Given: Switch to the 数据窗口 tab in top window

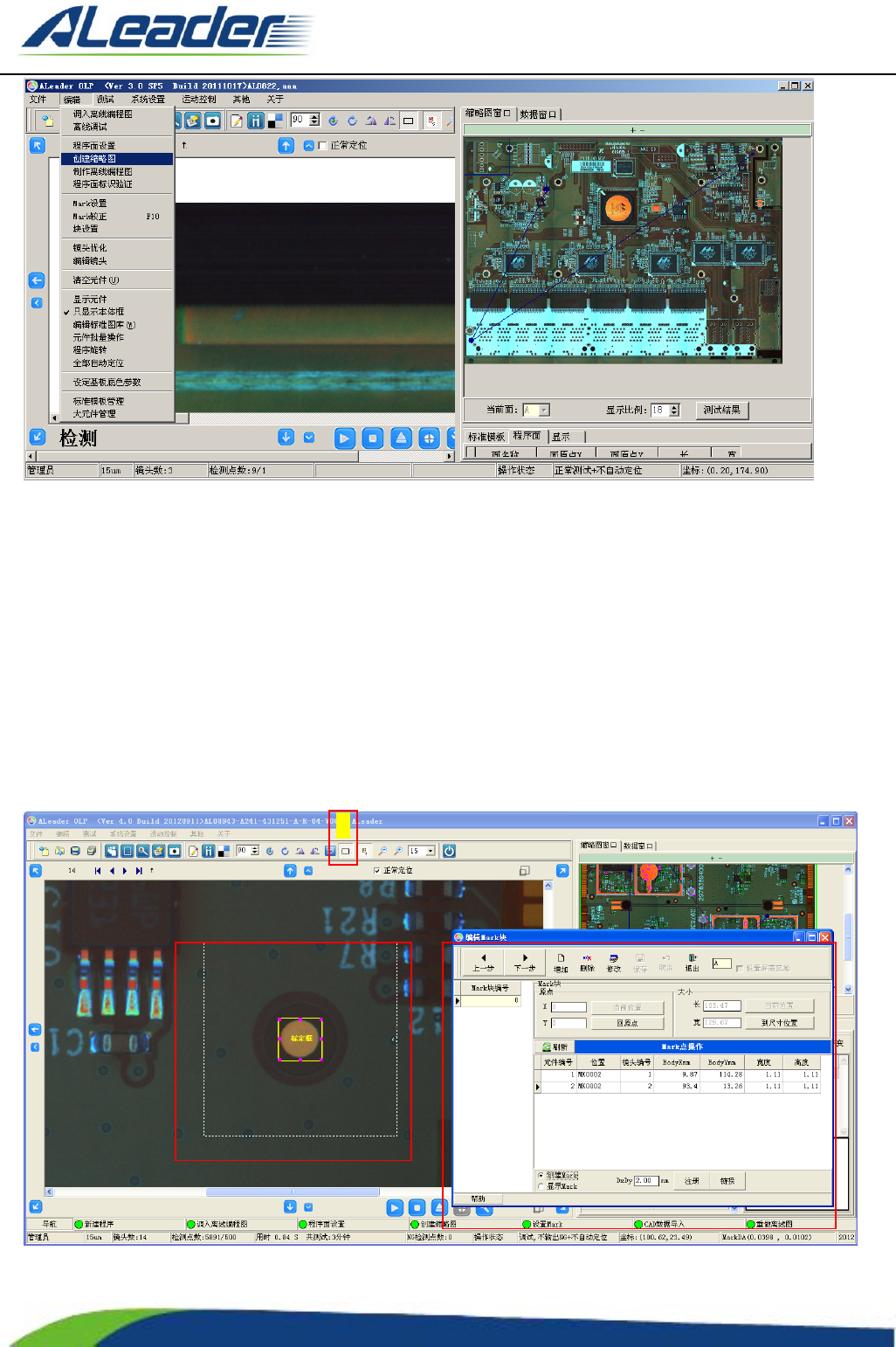Looking at the screenshot, I should click(x=539, y=114).
